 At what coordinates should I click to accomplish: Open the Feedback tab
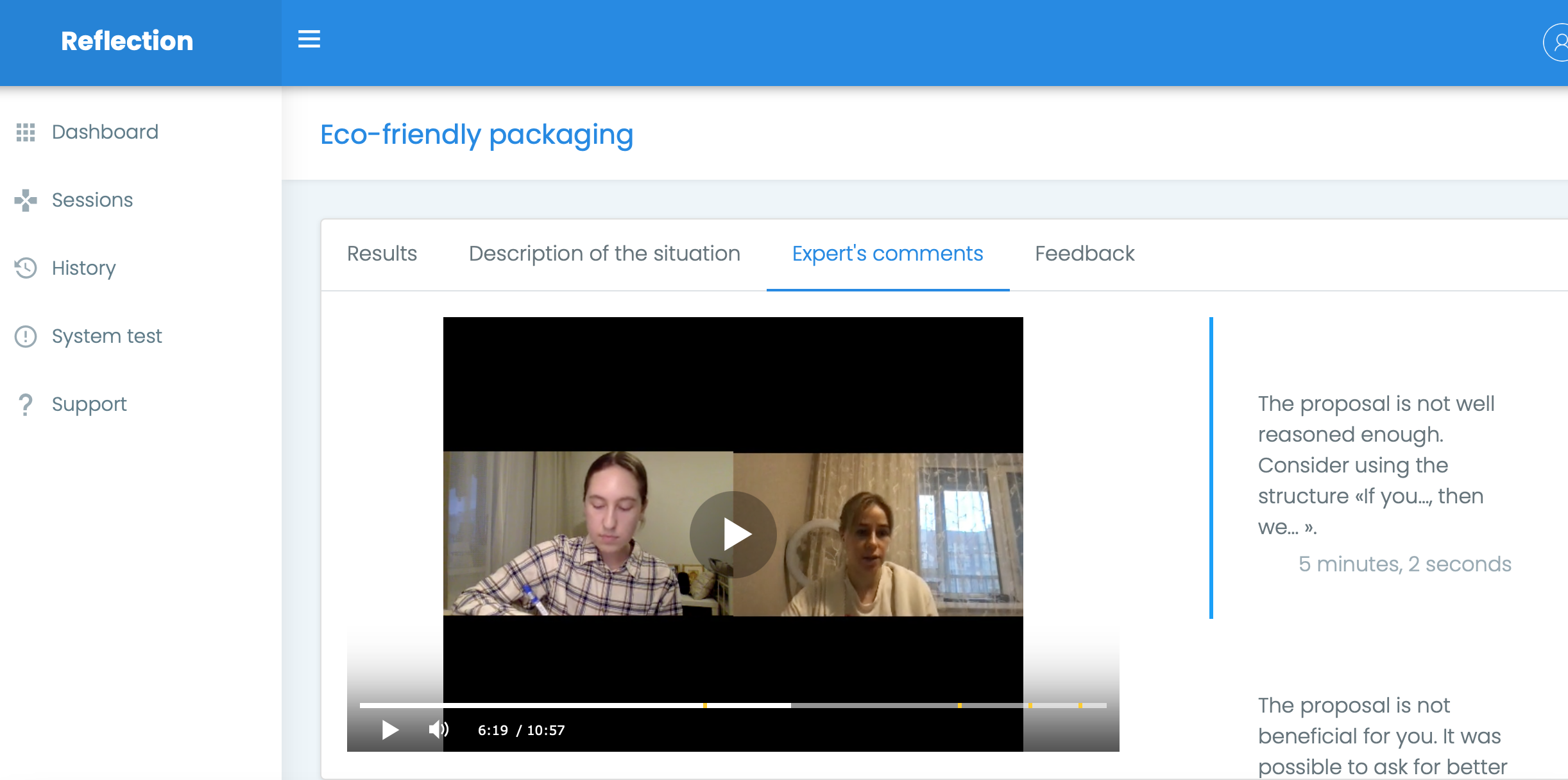click(1084, 254)
